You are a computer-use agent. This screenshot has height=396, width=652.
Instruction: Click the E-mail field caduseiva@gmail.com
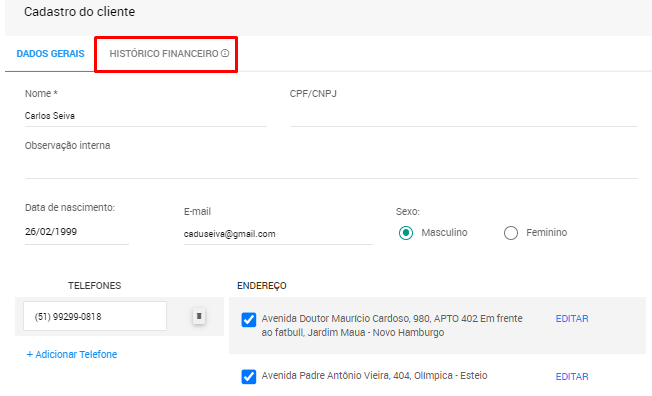tap(278, 234)
